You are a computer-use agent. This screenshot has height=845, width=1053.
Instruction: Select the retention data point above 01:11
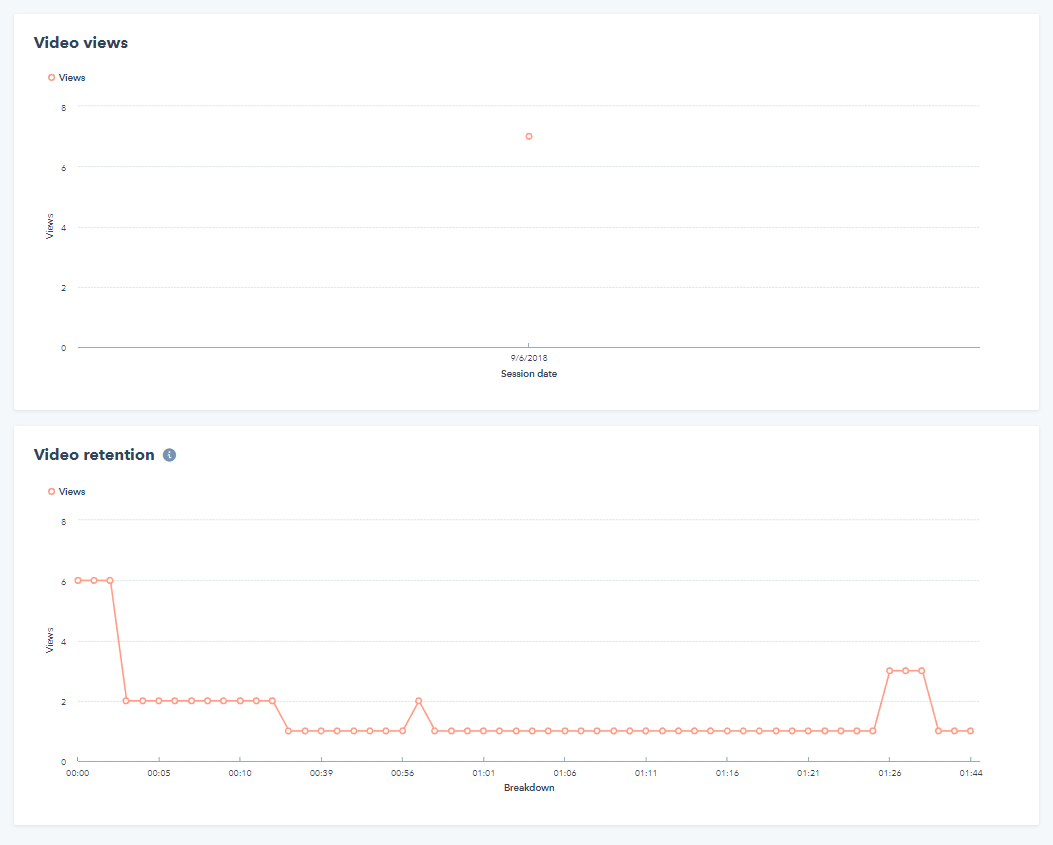(646, 731)
